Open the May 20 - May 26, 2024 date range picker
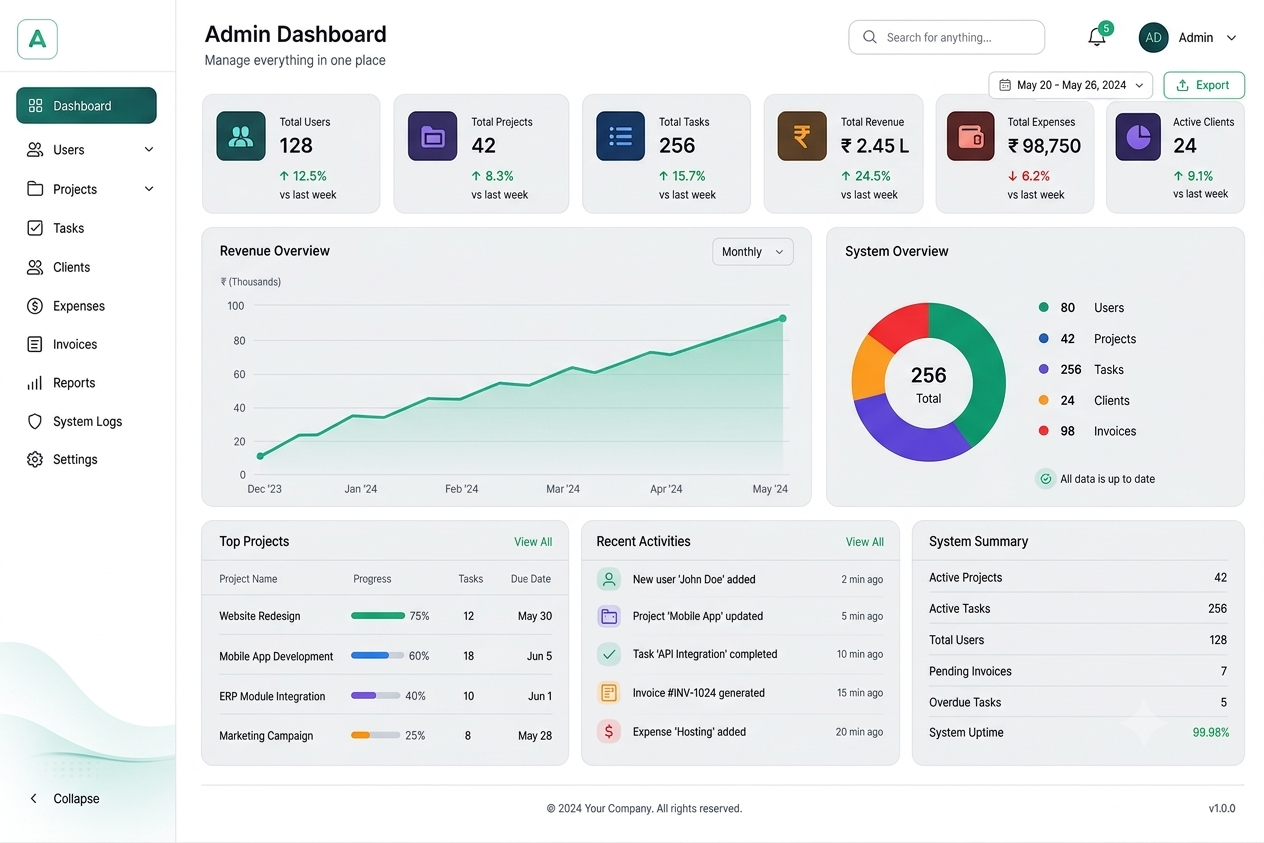The height and width of the screenshot is (843, 1264). (x=1070, y=85)
